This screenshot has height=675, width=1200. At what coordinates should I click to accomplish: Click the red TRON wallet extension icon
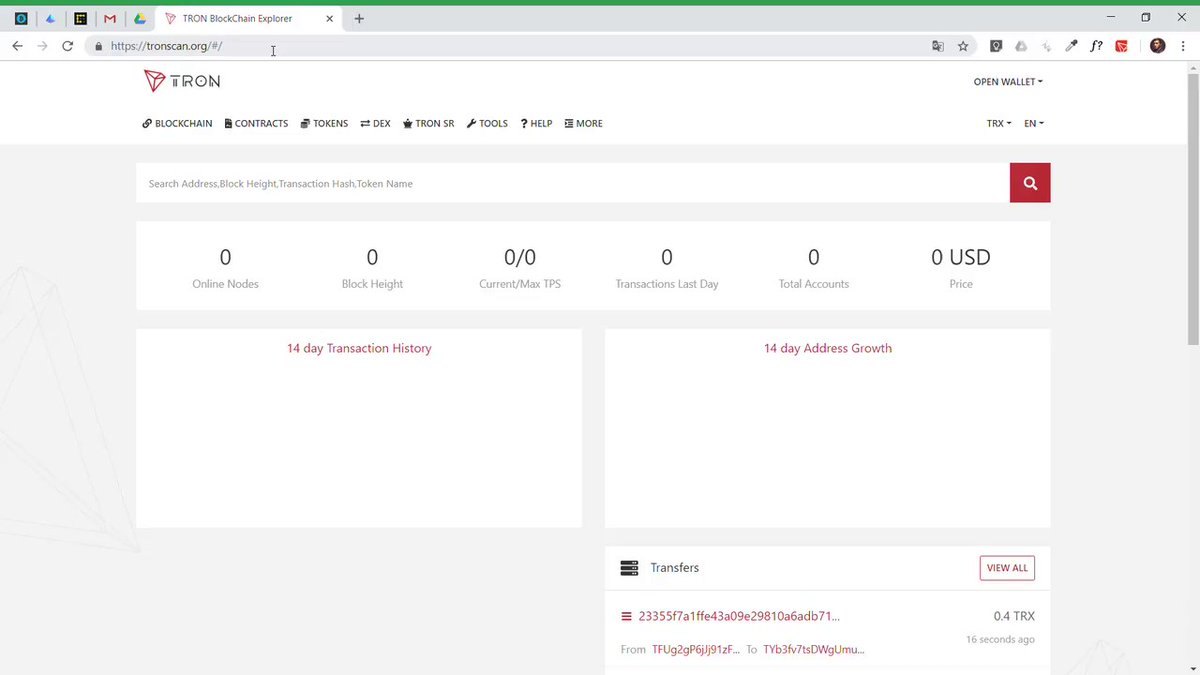pyautogui.click(x=1122, y=46)
